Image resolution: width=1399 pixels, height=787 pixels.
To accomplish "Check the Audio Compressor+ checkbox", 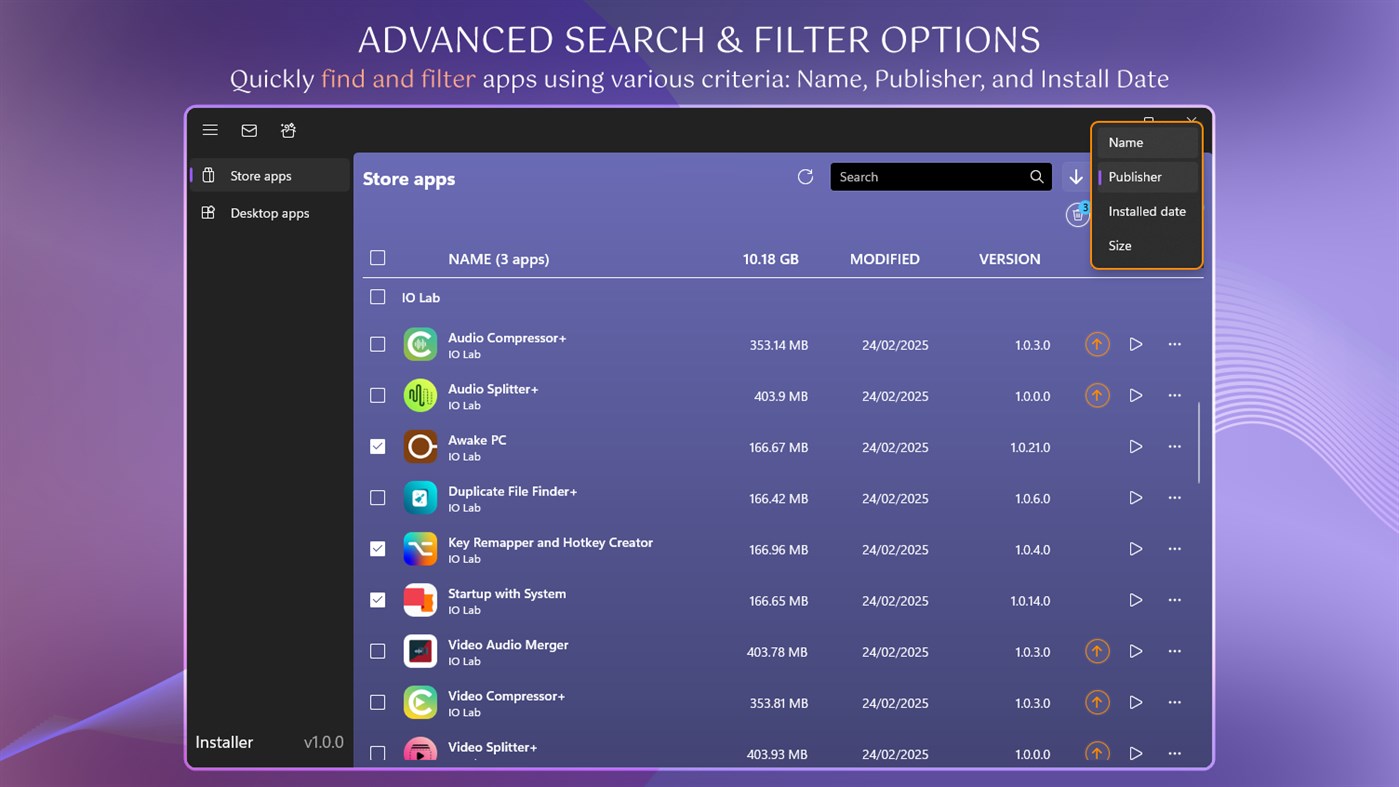I will point(378,344).
